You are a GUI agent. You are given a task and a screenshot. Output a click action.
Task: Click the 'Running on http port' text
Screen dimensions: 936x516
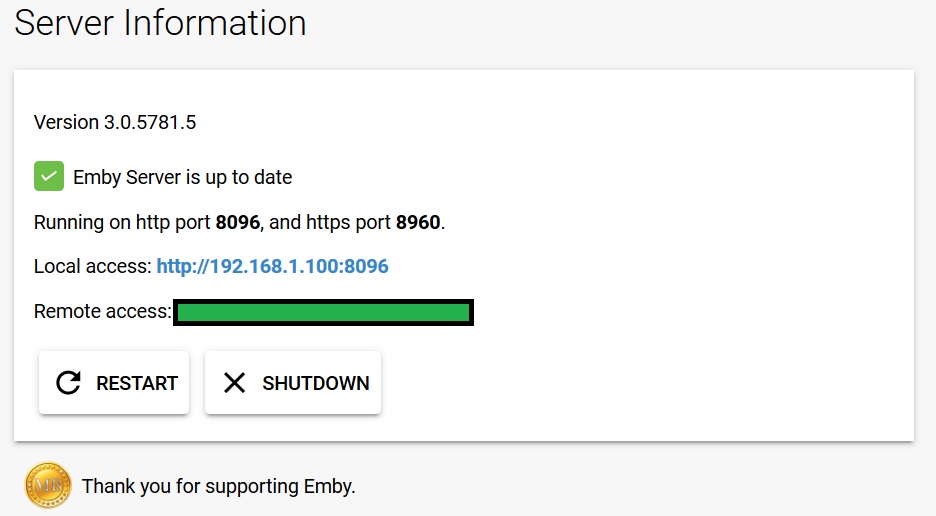(123, 223)
